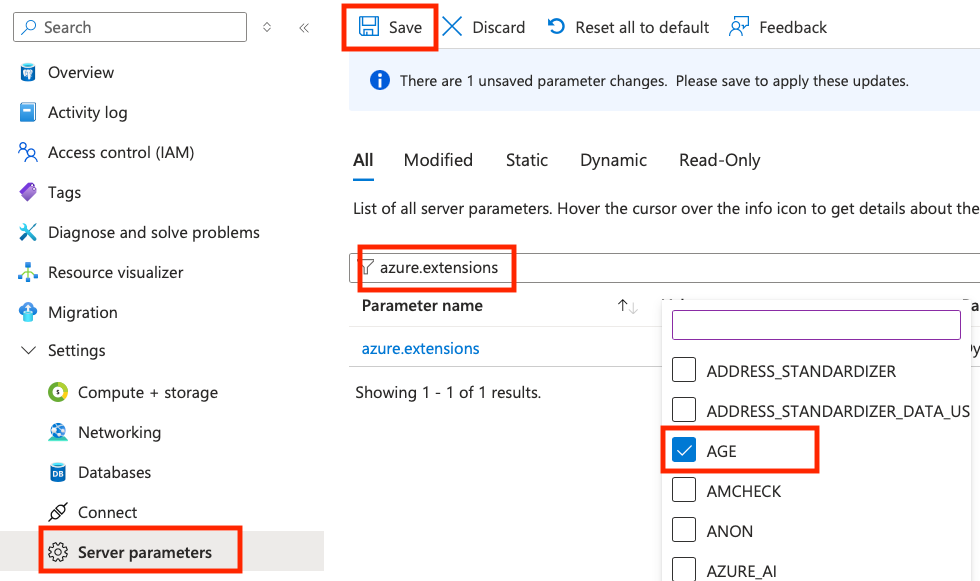Collapse the sidebar with double chevron

[304, 27]
